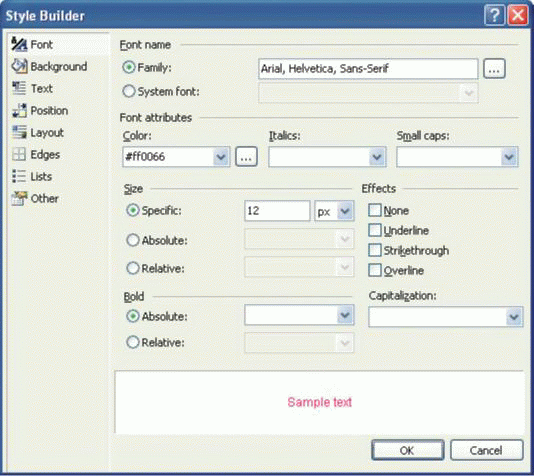Click the Font category icon in sidebar

[19, 44]
